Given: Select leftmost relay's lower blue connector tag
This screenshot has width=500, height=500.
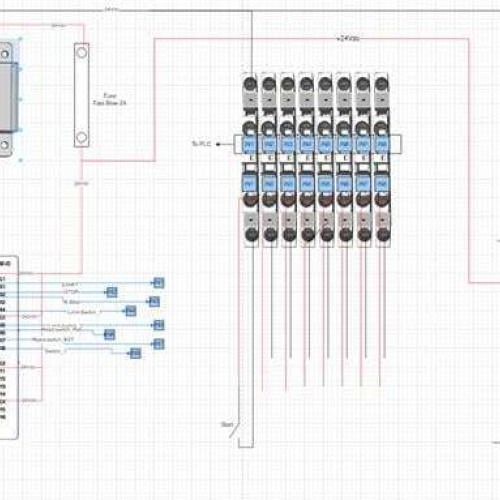Looking at the screenshot, I should pos(249,183).
